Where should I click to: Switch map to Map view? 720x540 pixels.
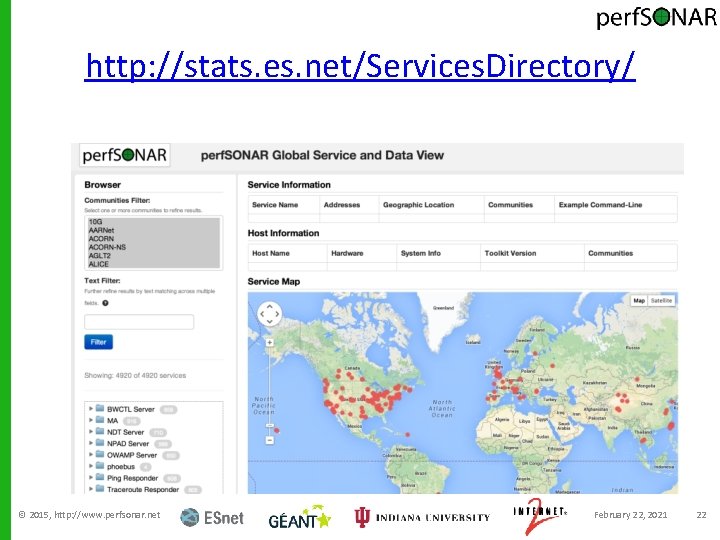pos(639,301)
